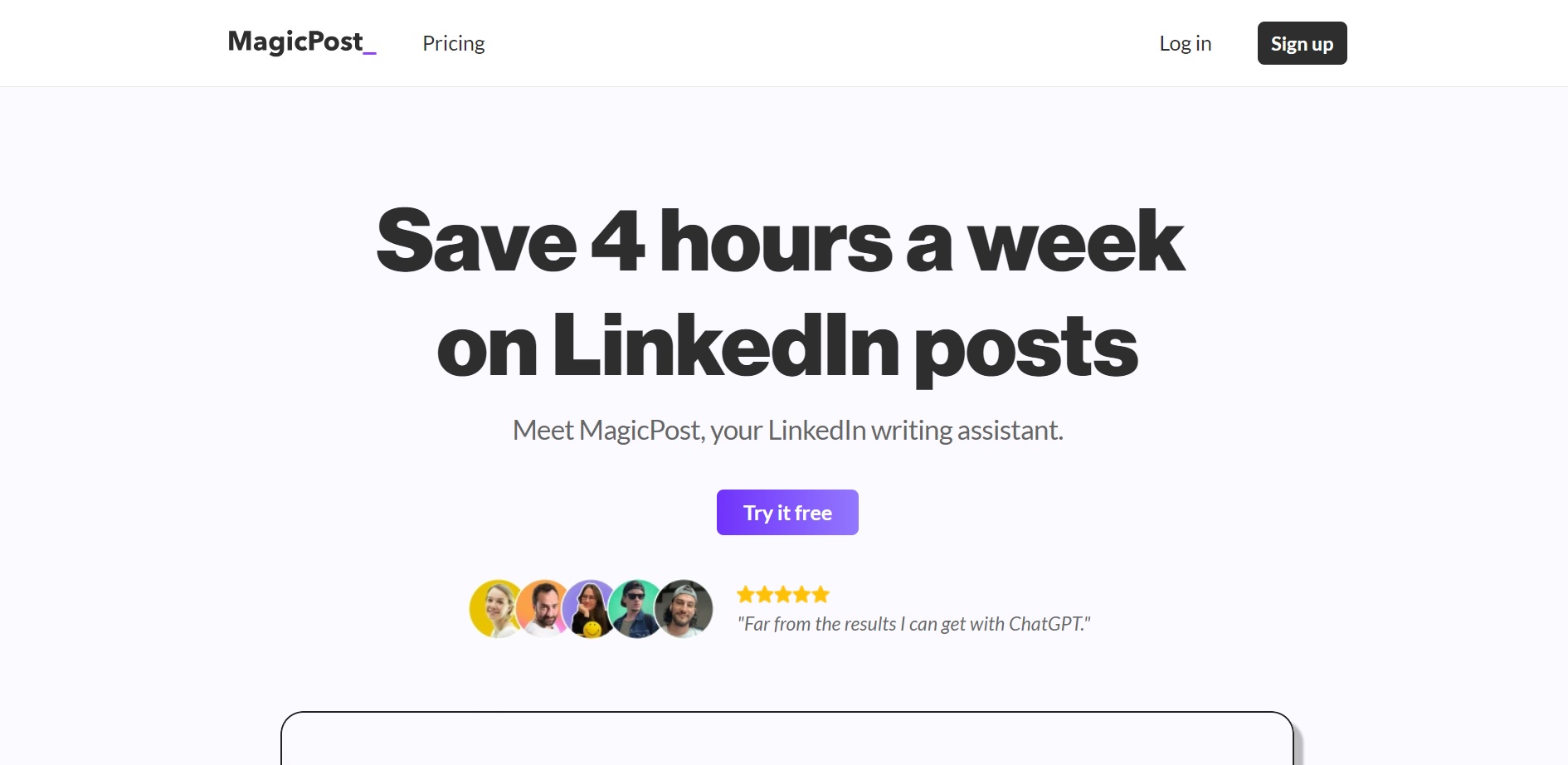This screenshot has width=1568, height=765.
Task: Click the Sign up button
Action: [1302, 43]
